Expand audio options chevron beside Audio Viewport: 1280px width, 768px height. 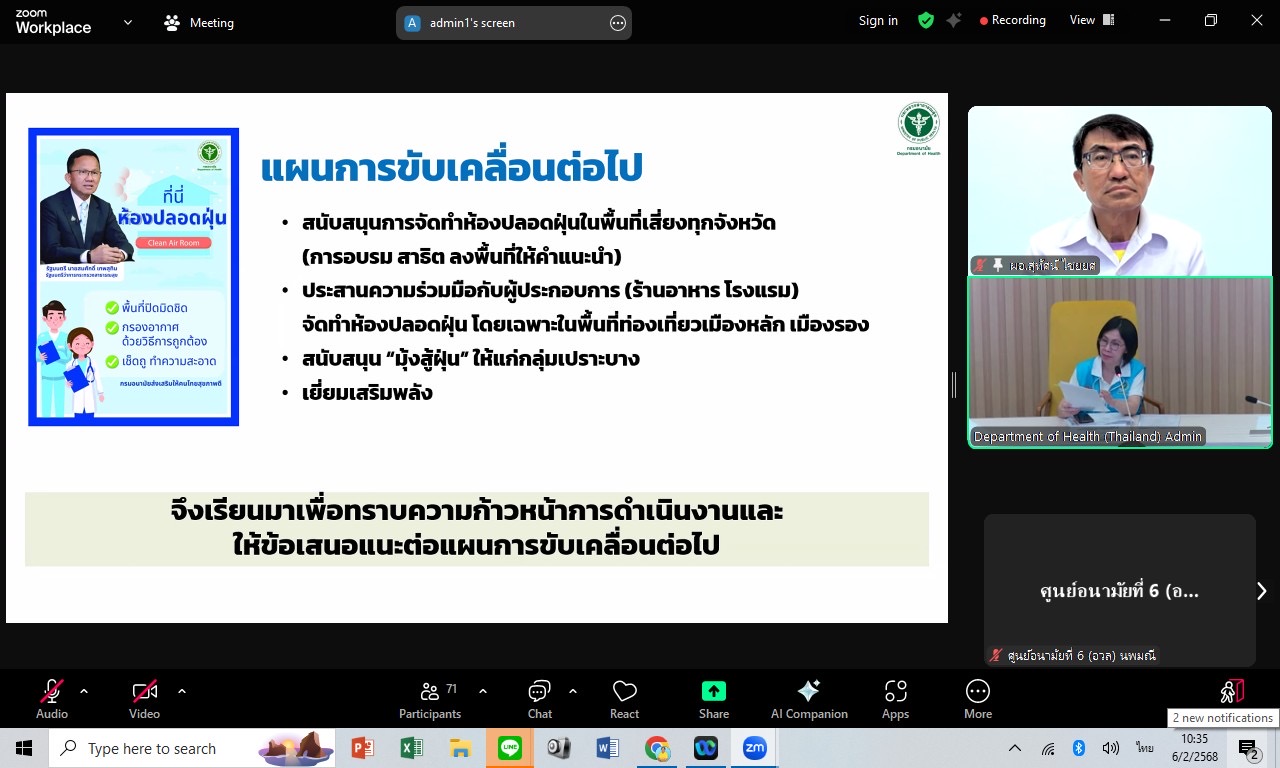pyautogui.click(x=84, y=691)
